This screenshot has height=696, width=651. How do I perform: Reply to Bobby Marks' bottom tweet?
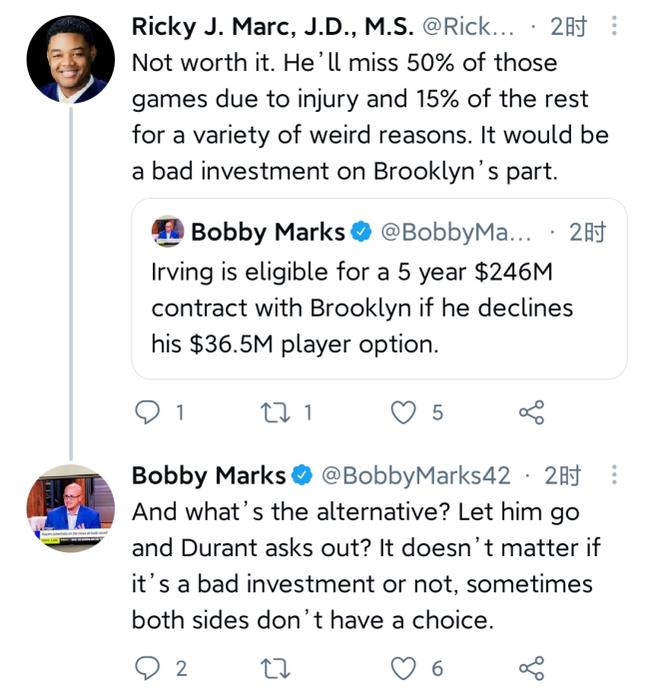click(x=146, y=668)
